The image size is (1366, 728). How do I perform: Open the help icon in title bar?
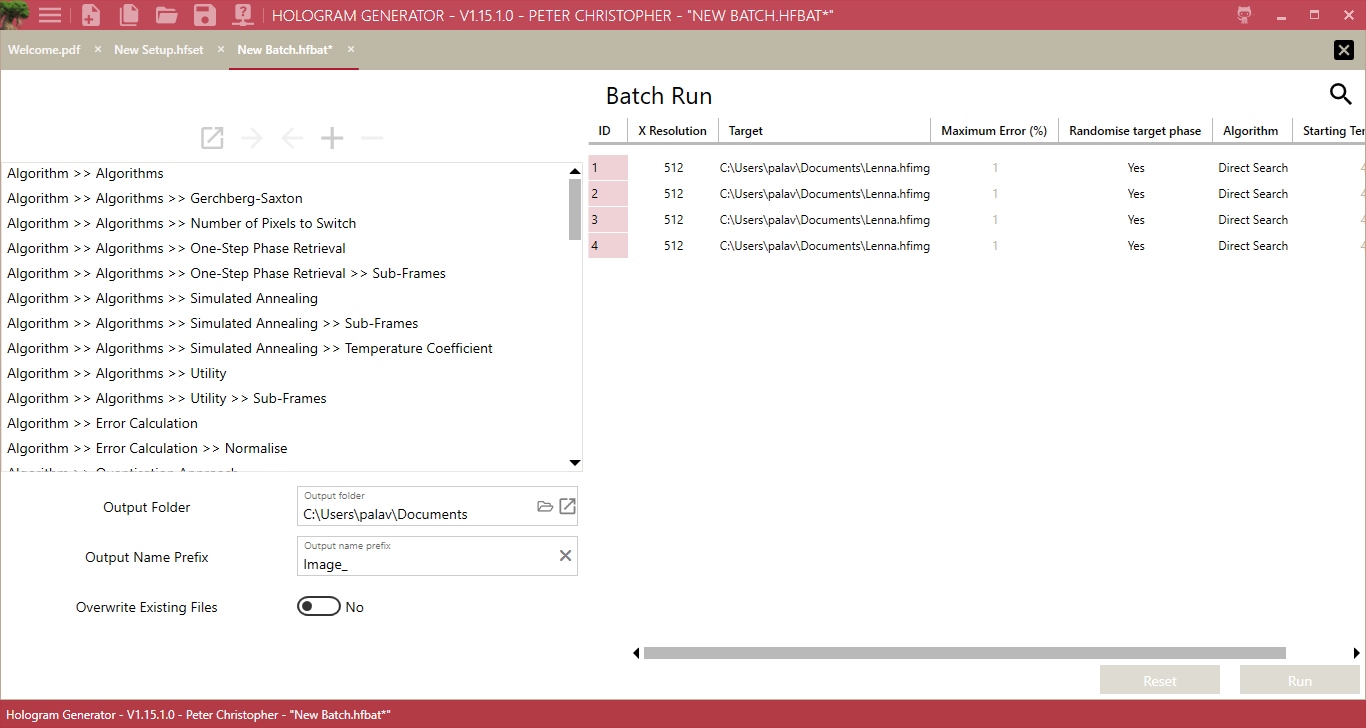click(243, 15)
